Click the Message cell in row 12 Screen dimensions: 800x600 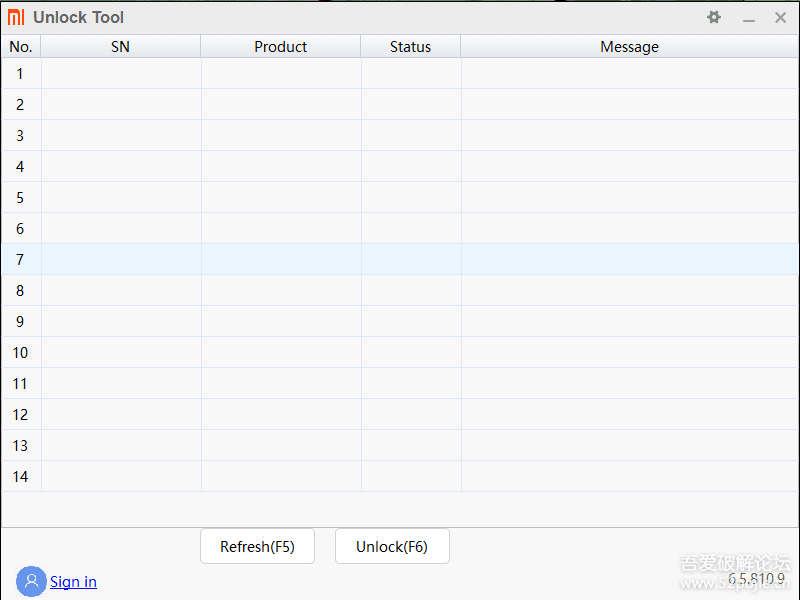629,415
